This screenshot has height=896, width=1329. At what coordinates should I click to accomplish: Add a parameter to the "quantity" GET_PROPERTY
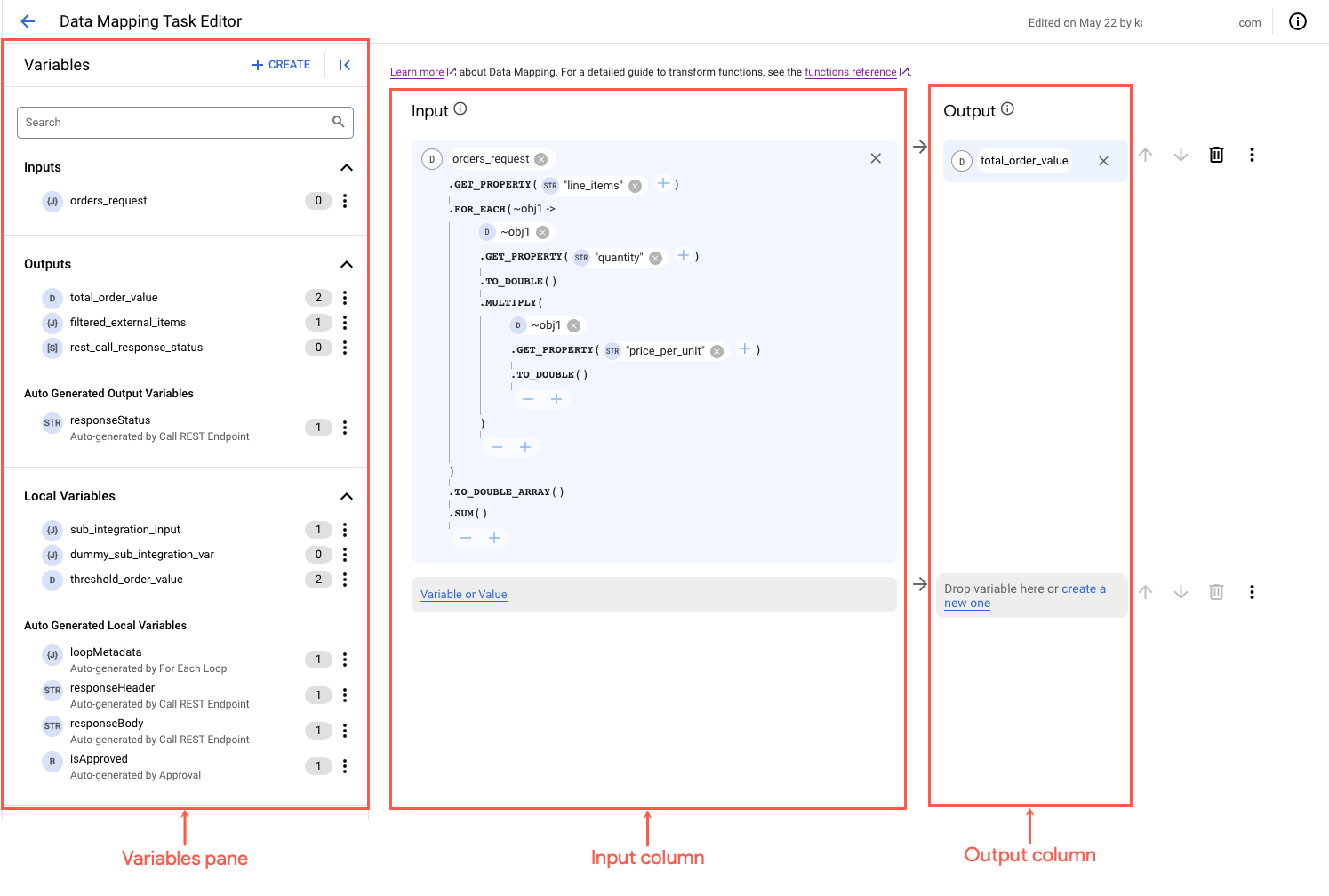tap(685, 255)
